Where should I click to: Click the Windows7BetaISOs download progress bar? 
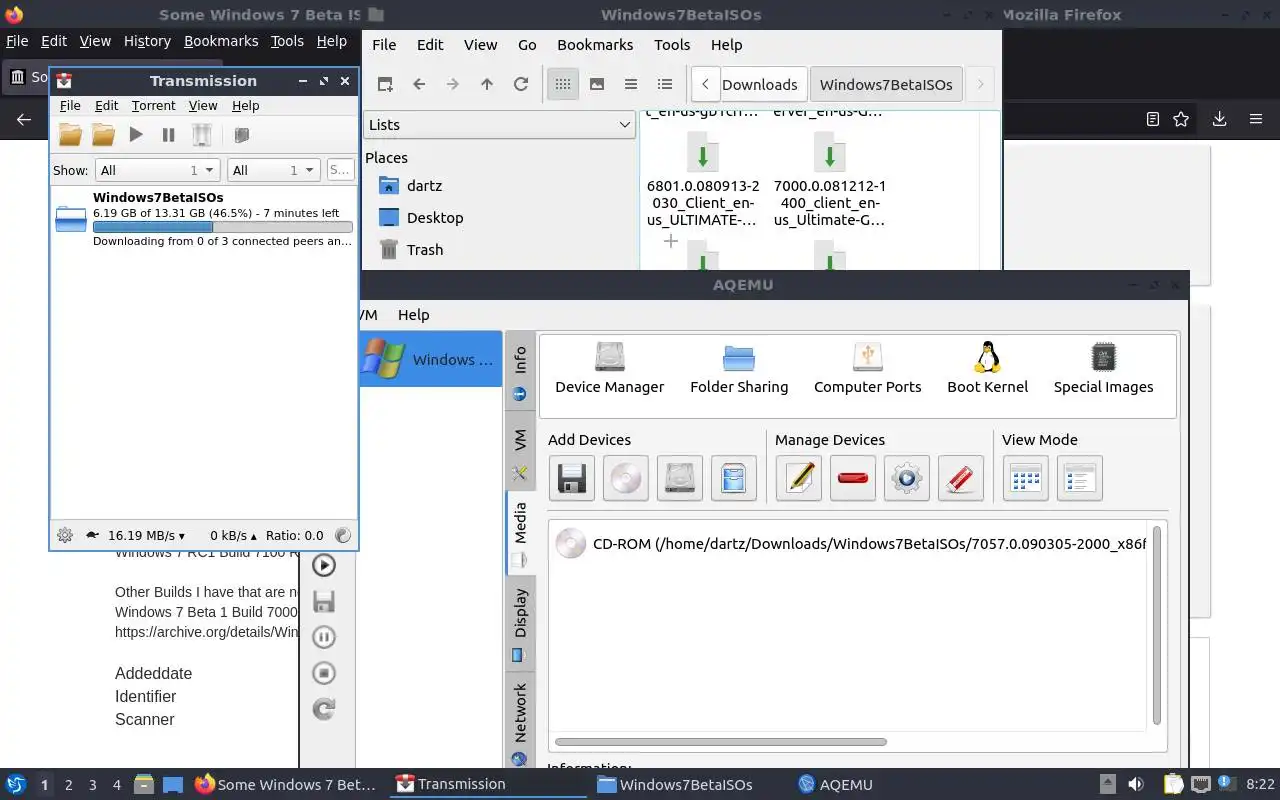coord(222,227)
